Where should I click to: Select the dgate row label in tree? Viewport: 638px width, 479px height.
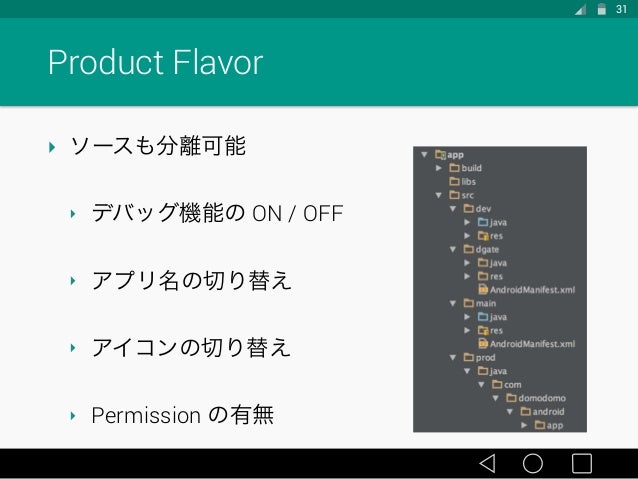click(x=487, y=249)
